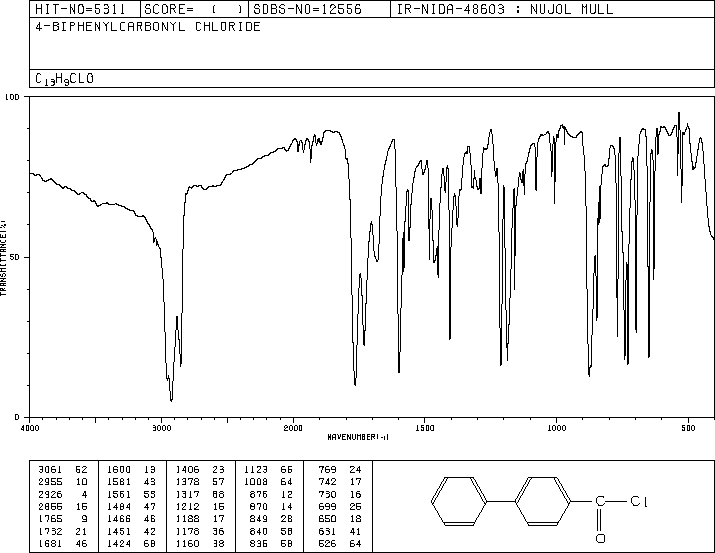
Task: Click the 1451 peak entry in table
Action: point(131,531)
